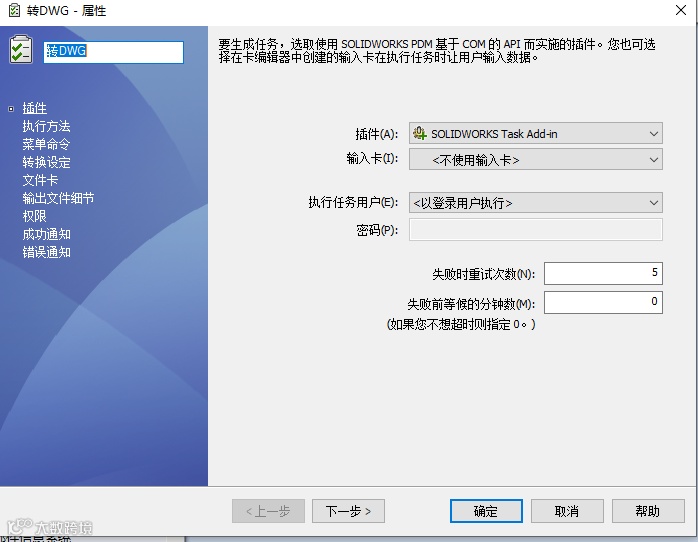Click the 密码(P) password field
The image size is (698, 542).
(536, 230)
